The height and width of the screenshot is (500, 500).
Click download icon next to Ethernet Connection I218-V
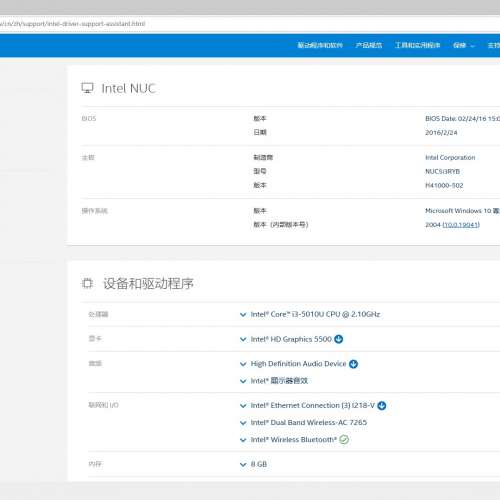pyautogui.click(x=382, y=406)
